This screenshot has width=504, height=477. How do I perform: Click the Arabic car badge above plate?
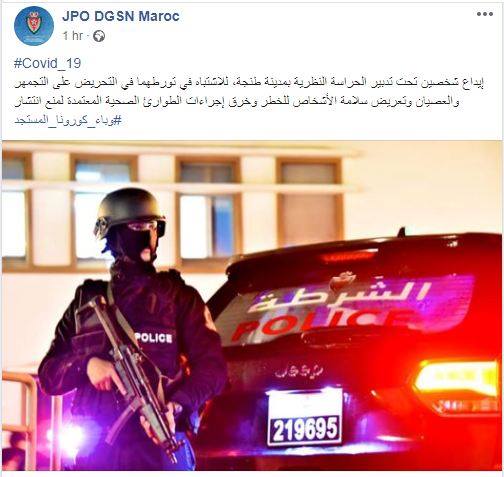tap(299, 371)
